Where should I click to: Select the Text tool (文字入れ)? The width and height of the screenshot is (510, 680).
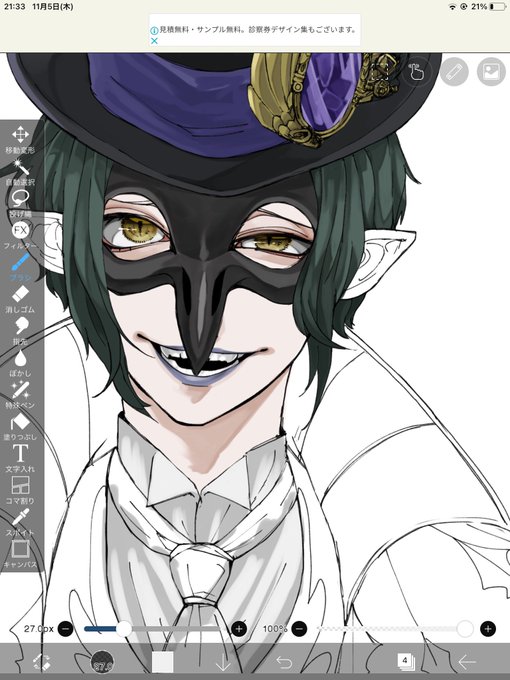(x=20, y=458)
